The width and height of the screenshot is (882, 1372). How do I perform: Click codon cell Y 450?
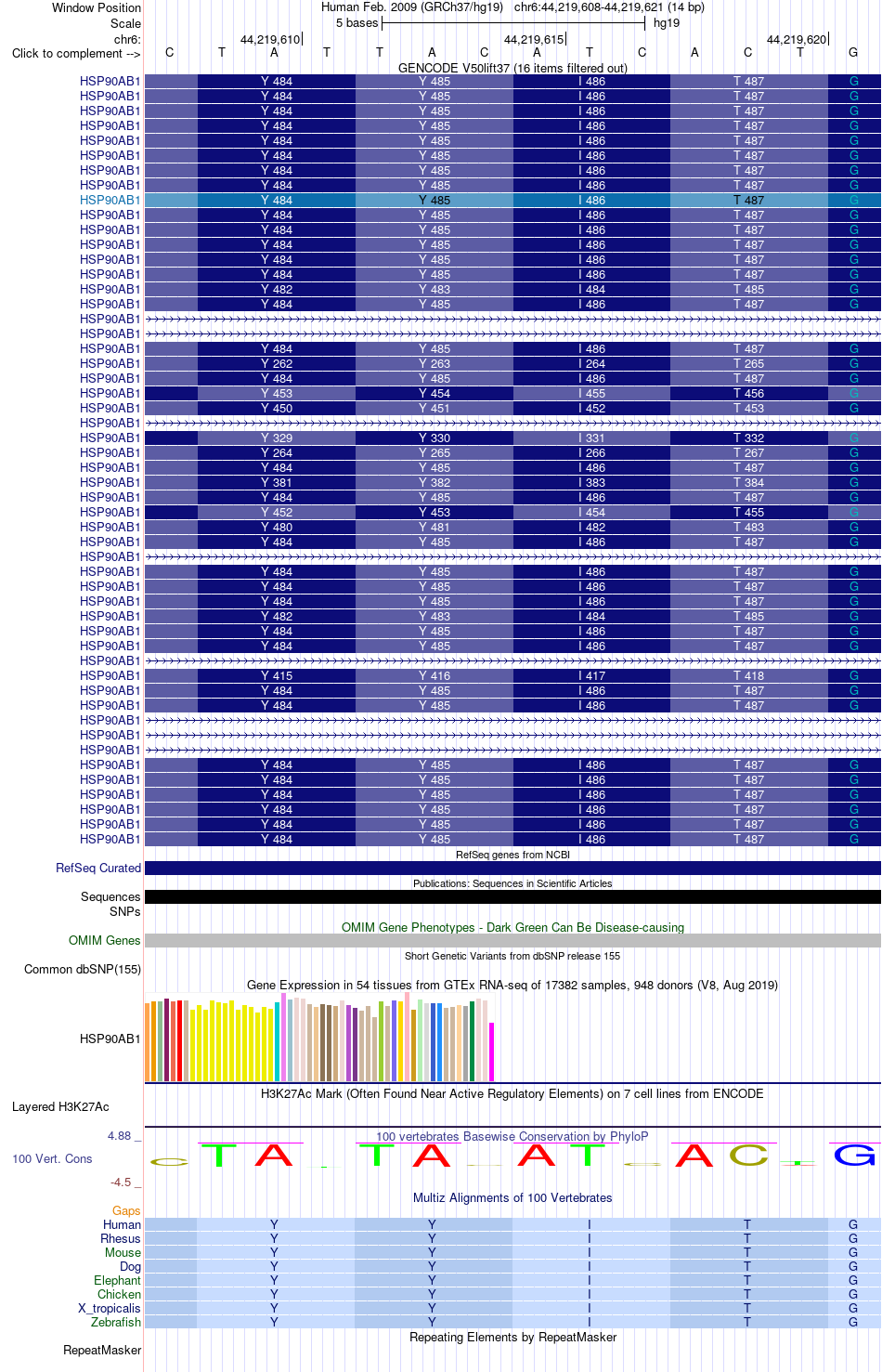(x=277, y=408)
